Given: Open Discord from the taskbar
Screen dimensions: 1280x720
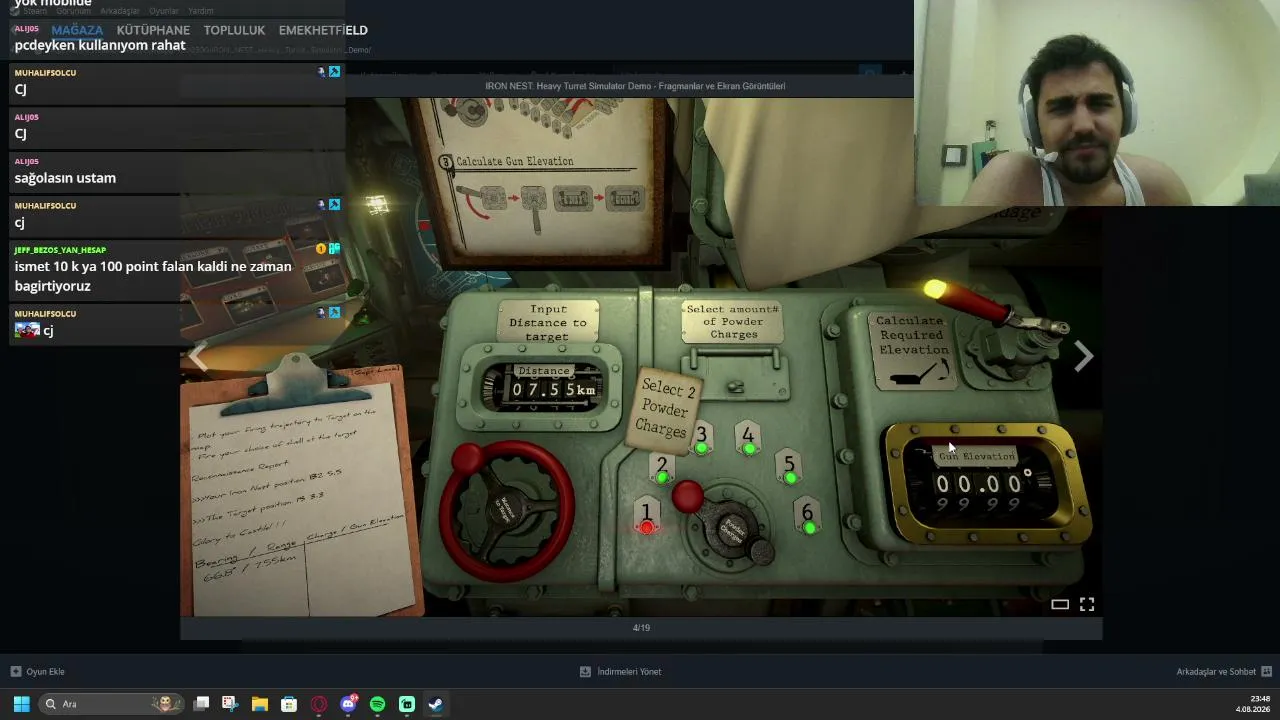Looking at the screenshot, I should (348, 704).
